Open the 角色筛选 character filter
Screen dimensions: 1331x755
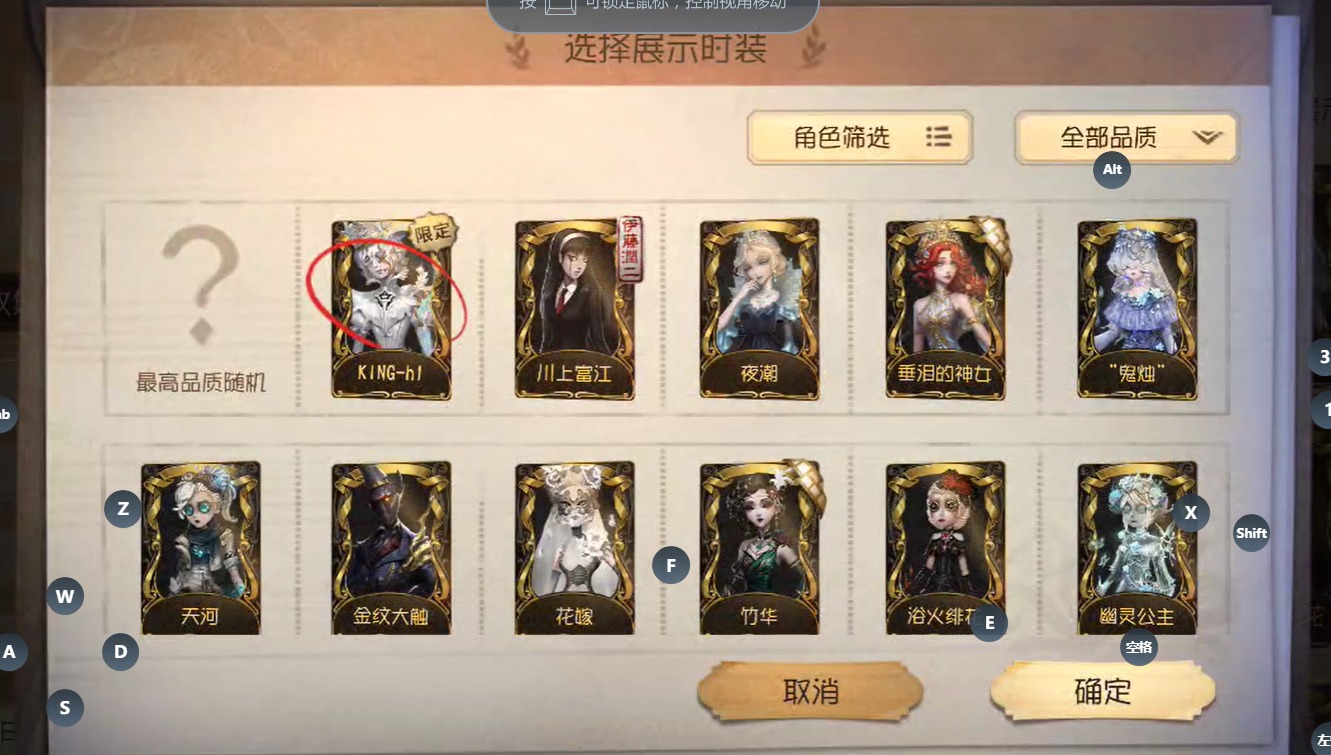pos(860,137)
